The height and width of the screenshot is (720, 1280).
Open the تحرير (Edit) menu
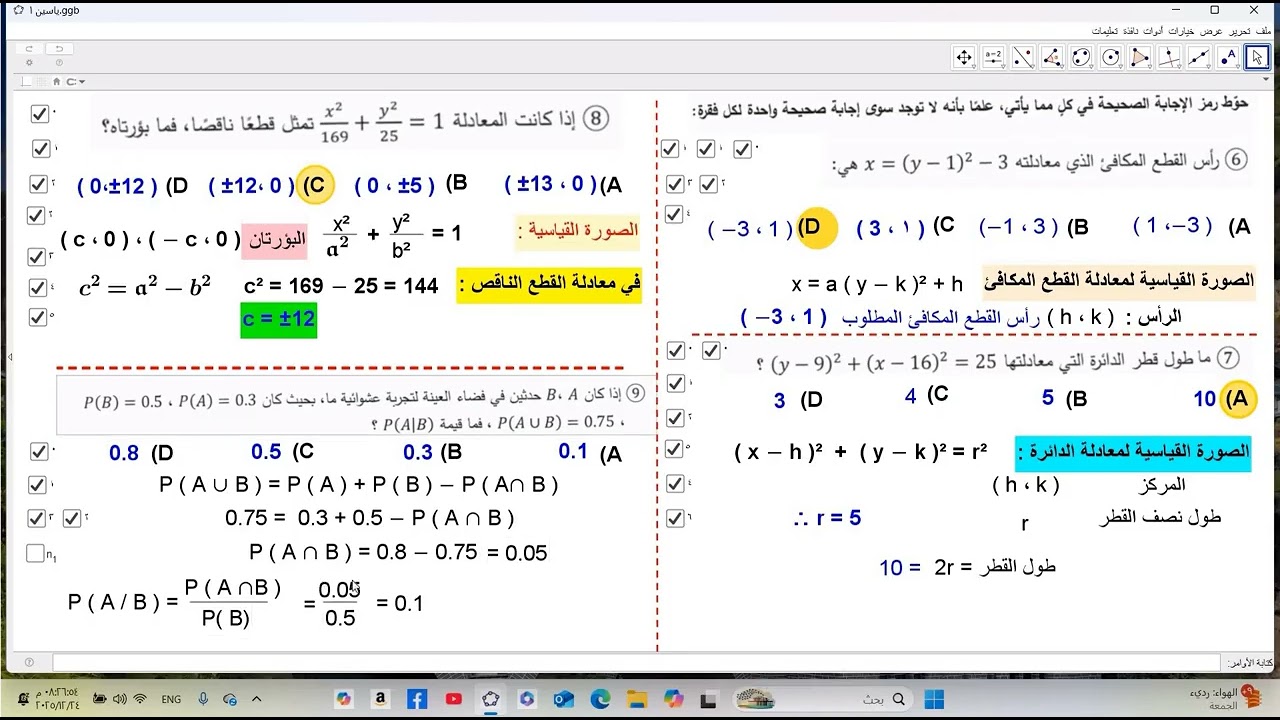point(1240,31)
